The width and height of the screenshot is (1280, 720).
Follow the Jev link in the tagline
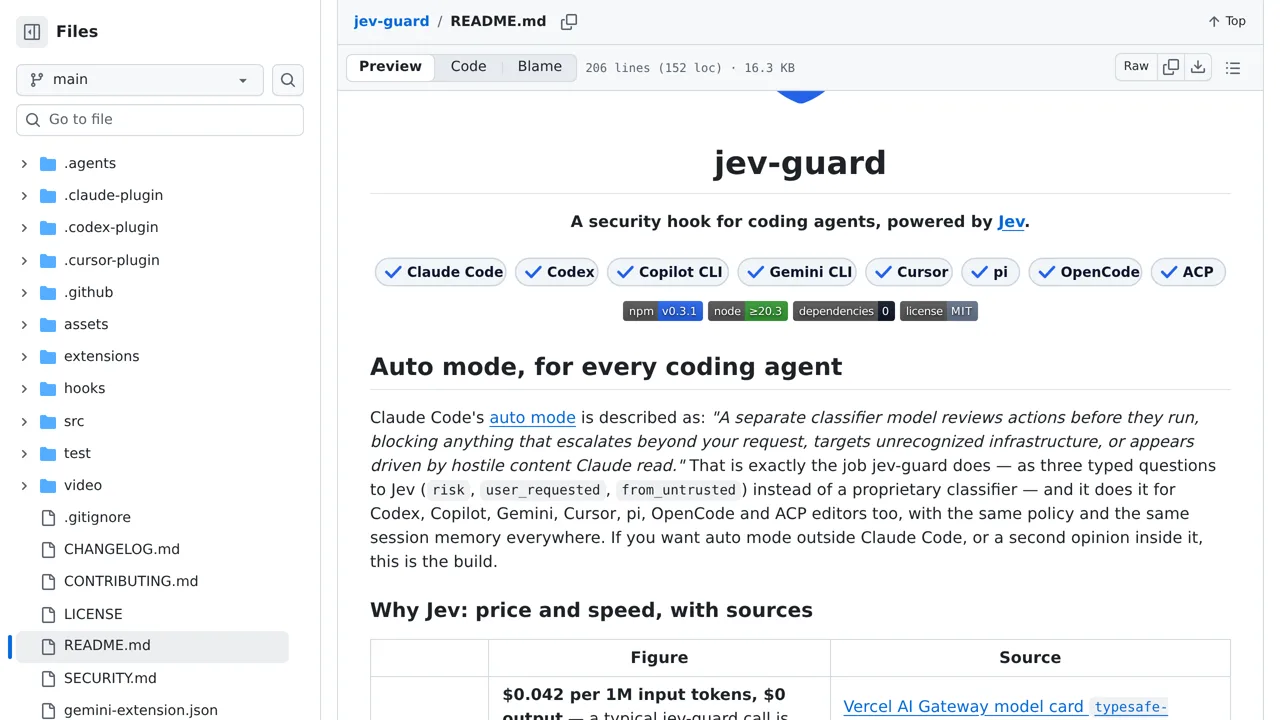1011,222
